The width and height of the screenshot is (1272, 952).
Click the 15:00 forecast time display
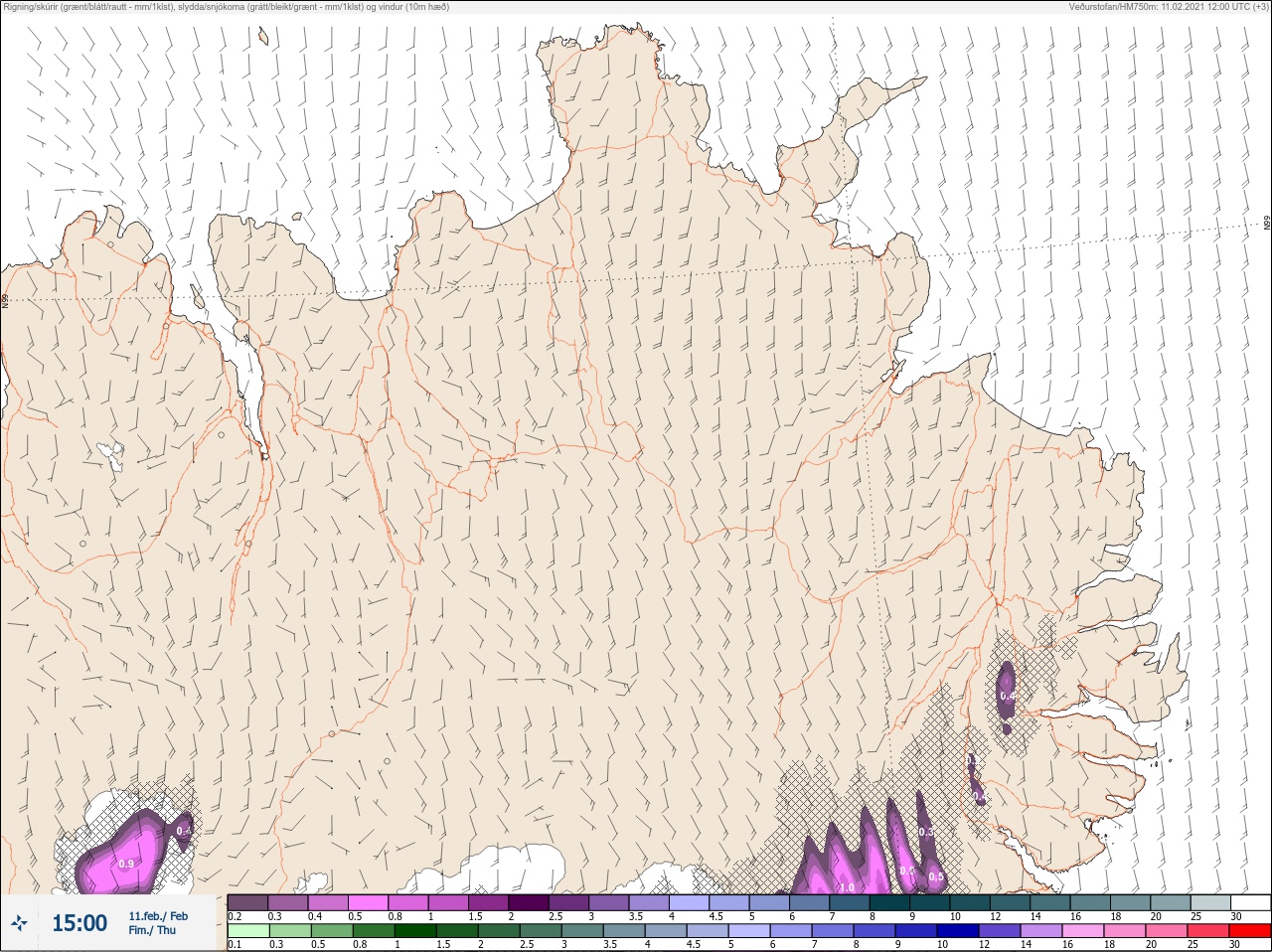(79, 923)
